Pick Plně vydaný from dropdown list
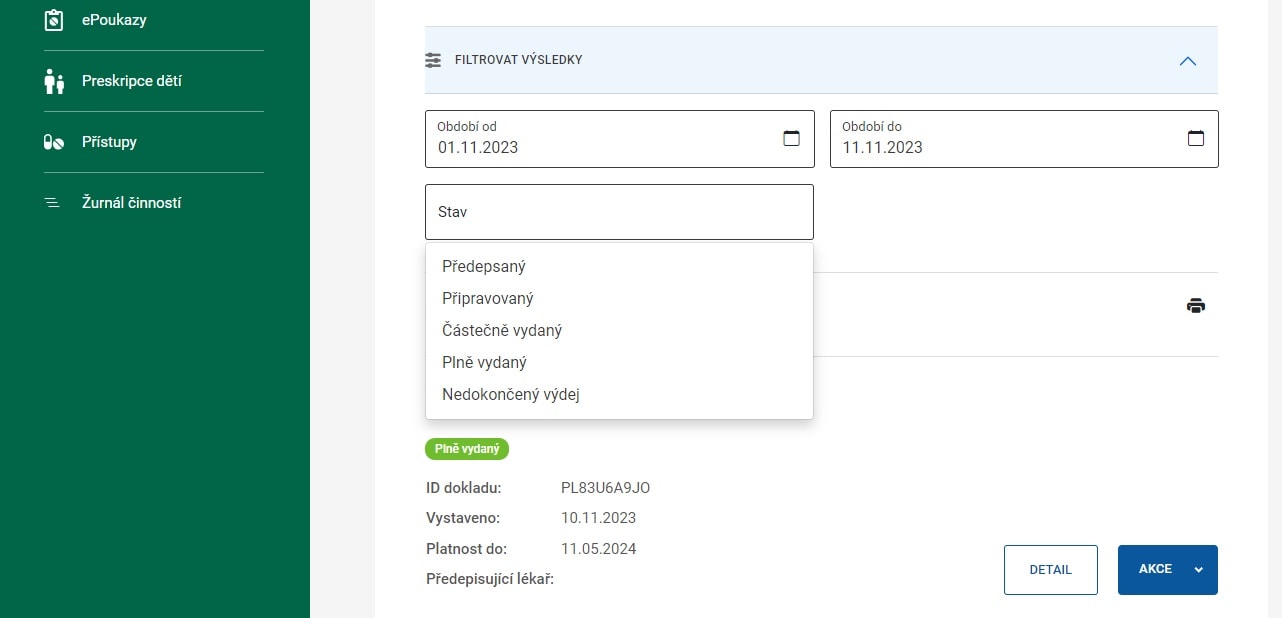Screen dimensions: 1282x618 point(484,363)
